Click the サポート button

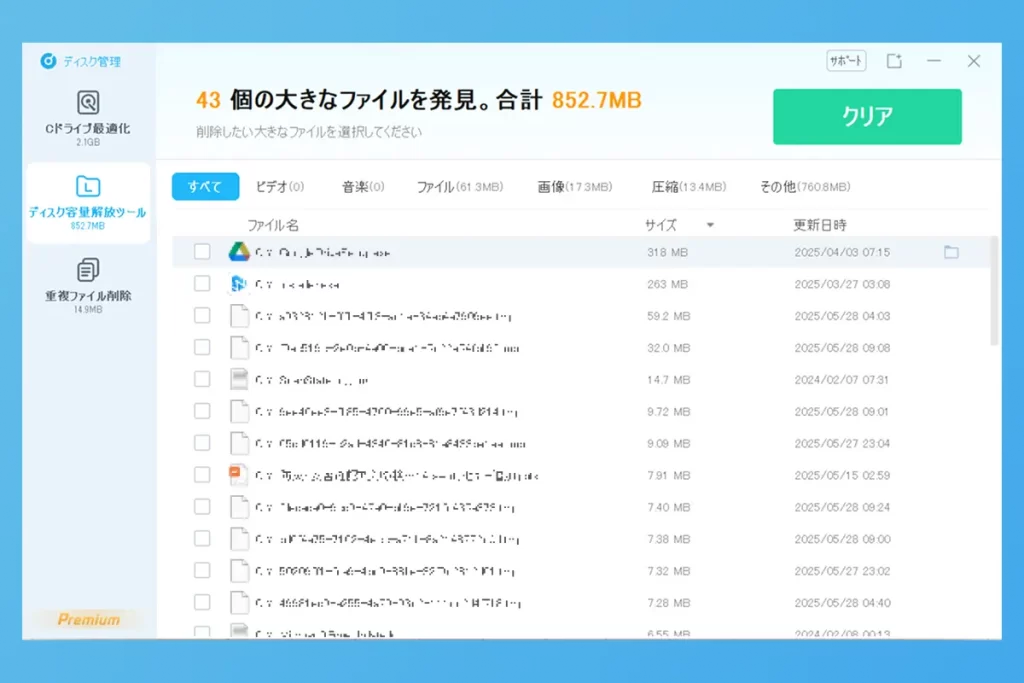[x=846, y=61]
